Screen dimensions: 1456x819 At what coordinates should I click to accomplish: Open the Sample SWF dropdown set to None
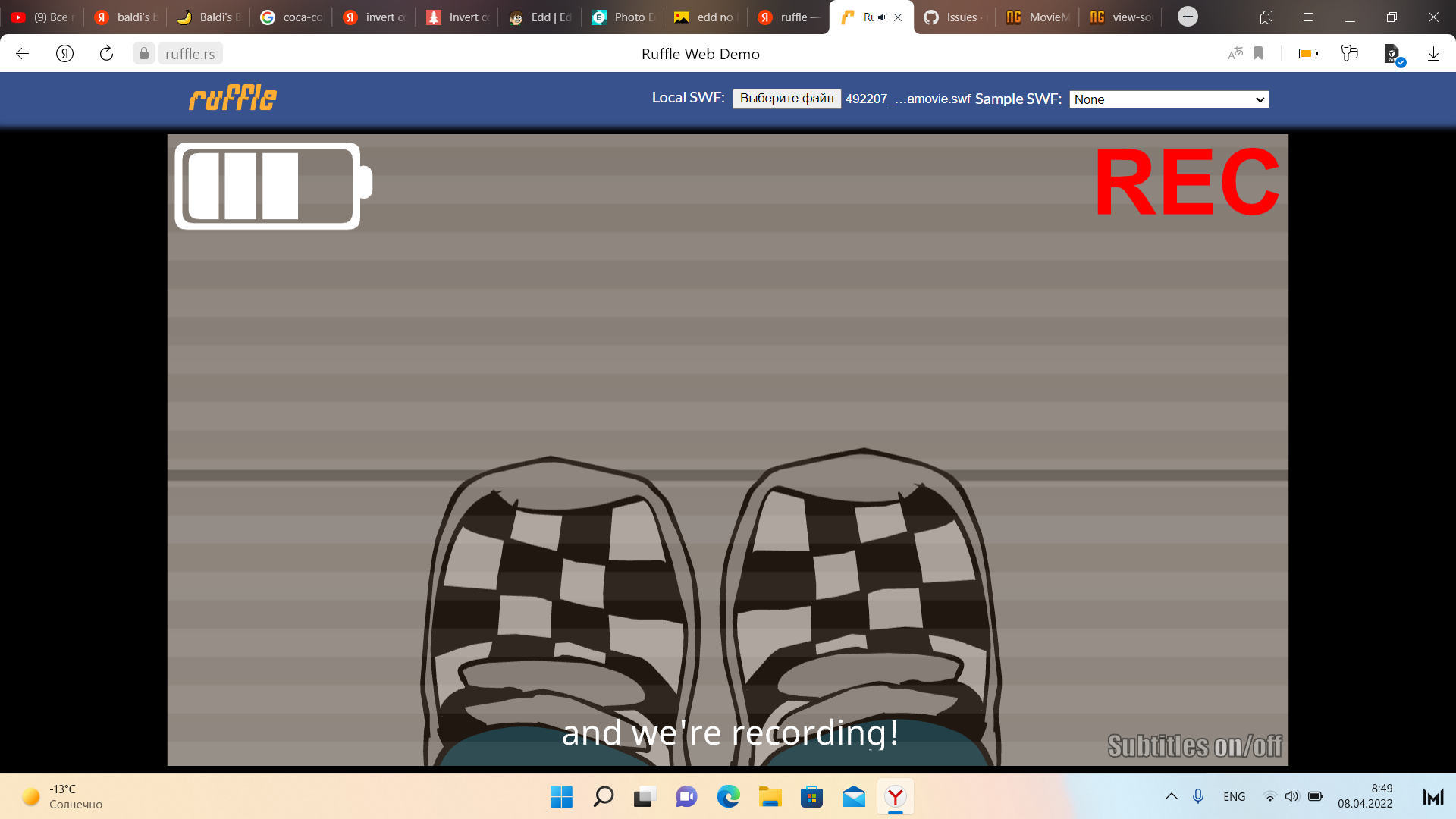pyautogui.click(x=1168, y=99)
